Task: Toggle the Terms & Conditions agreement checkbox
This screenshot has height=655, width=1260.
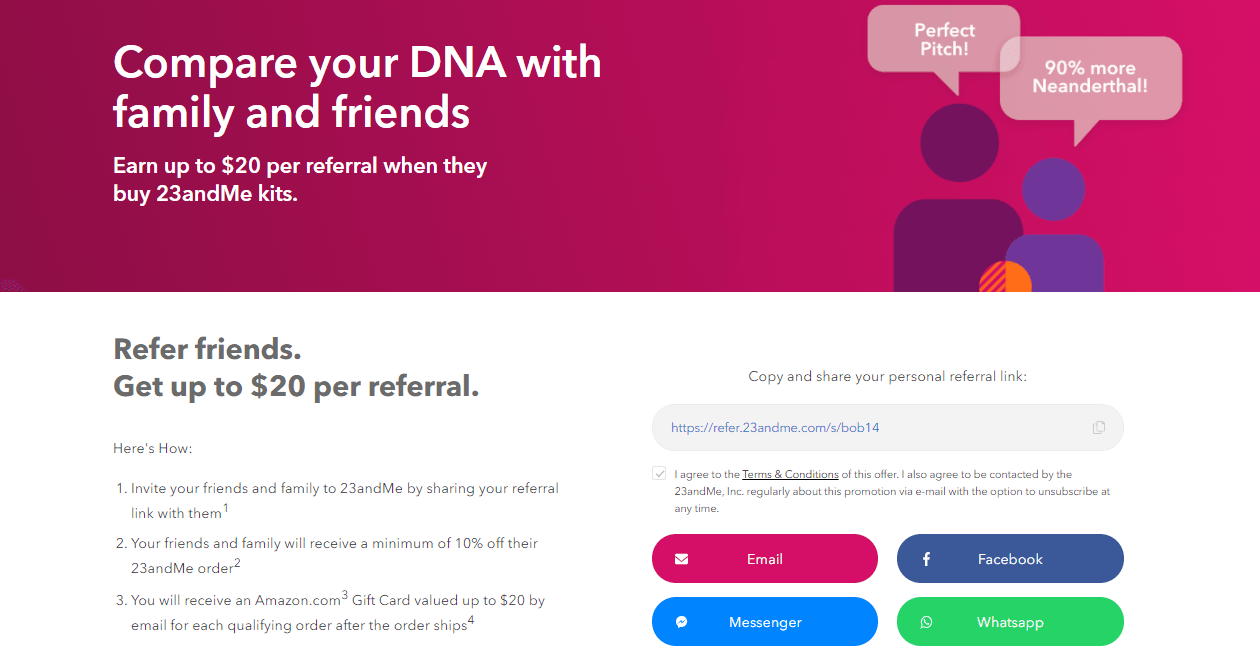Action: point(660,474)
